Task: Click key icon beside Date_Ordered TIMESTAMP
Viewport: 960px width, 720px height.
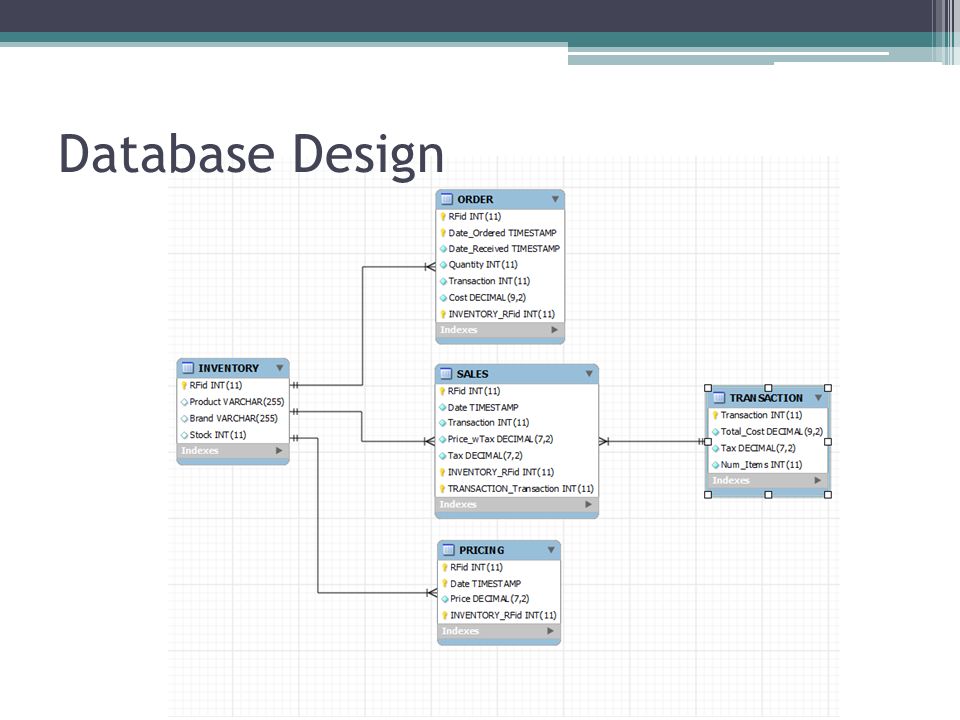Action: tap(443, 233)
